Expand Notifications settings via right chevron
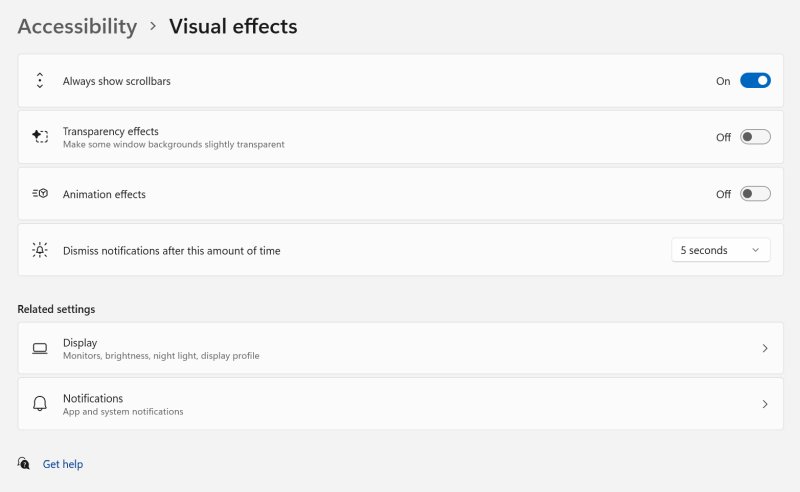This screenshot has height=492, width=800. coord(765,404)
